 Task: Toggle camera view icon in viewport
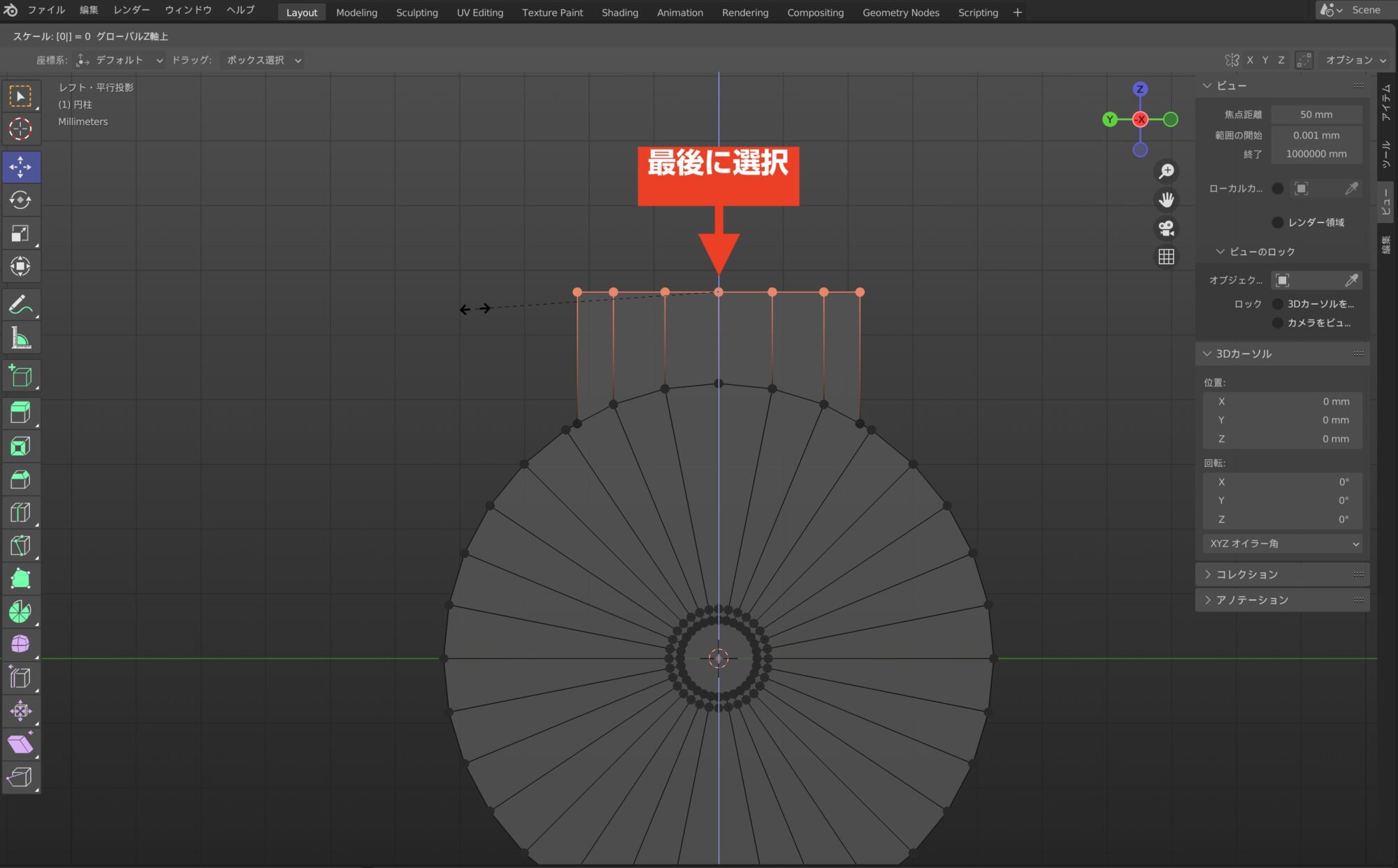tap(1166, 229)
